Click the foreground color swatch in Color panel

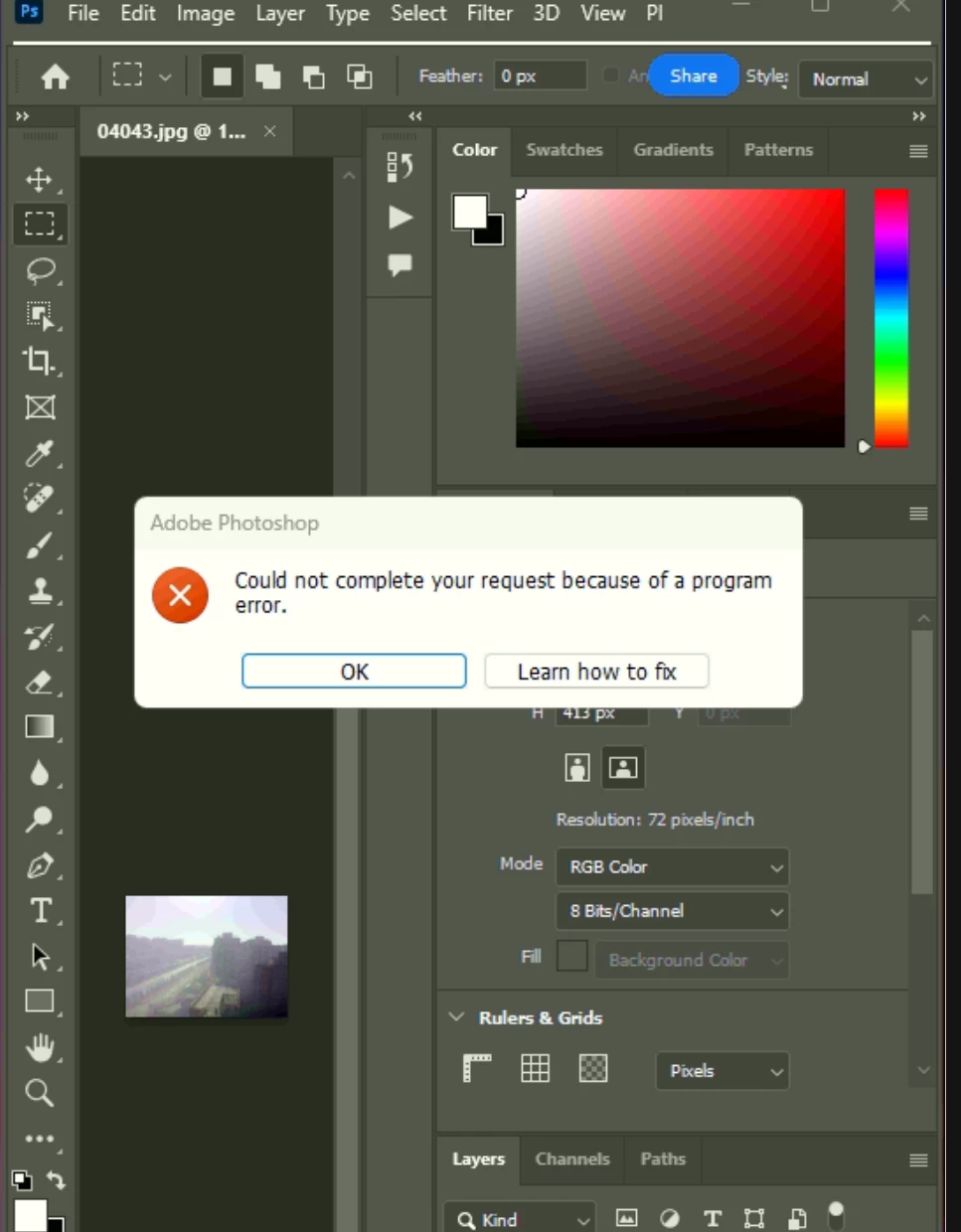pyautogui.click(x=469, y=211)
